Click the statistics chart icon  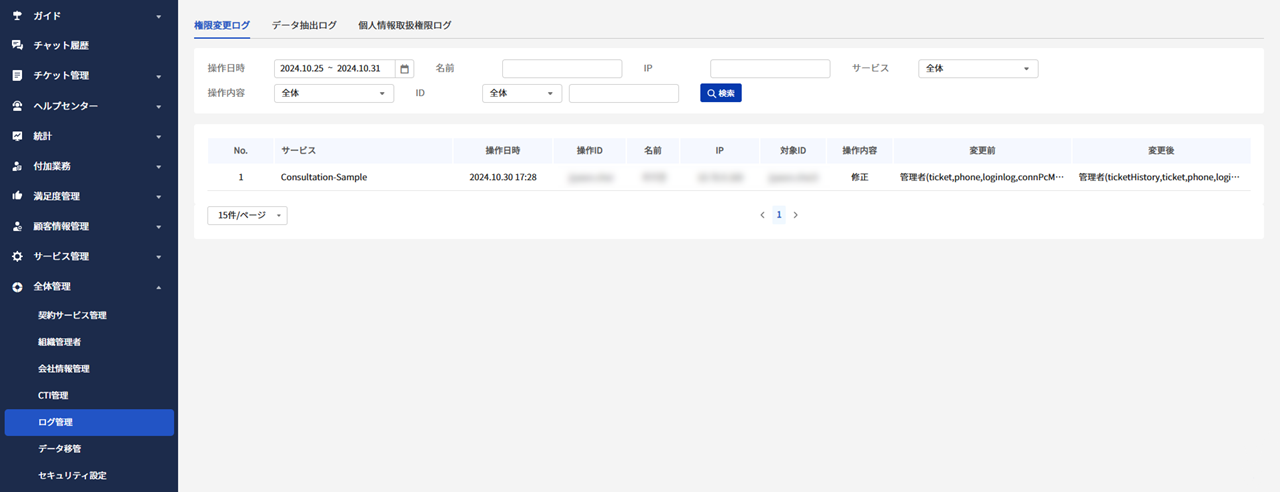(x=17, y=136)
